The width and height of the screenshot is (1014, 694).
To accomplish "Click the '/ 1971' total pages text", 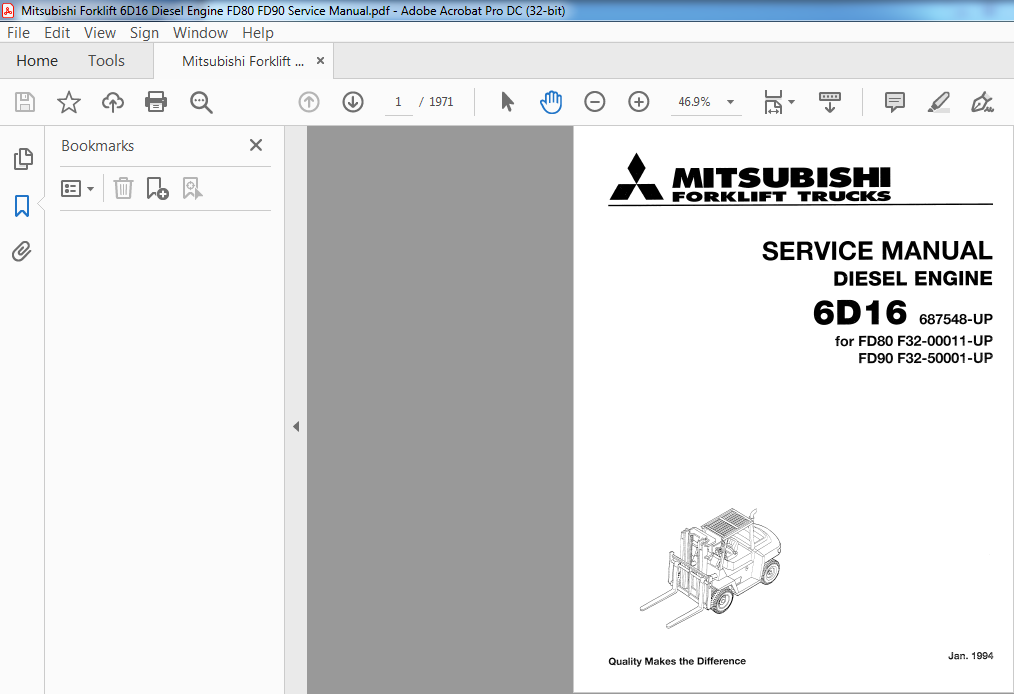I will pyautogui.click(x=436, y=102).
